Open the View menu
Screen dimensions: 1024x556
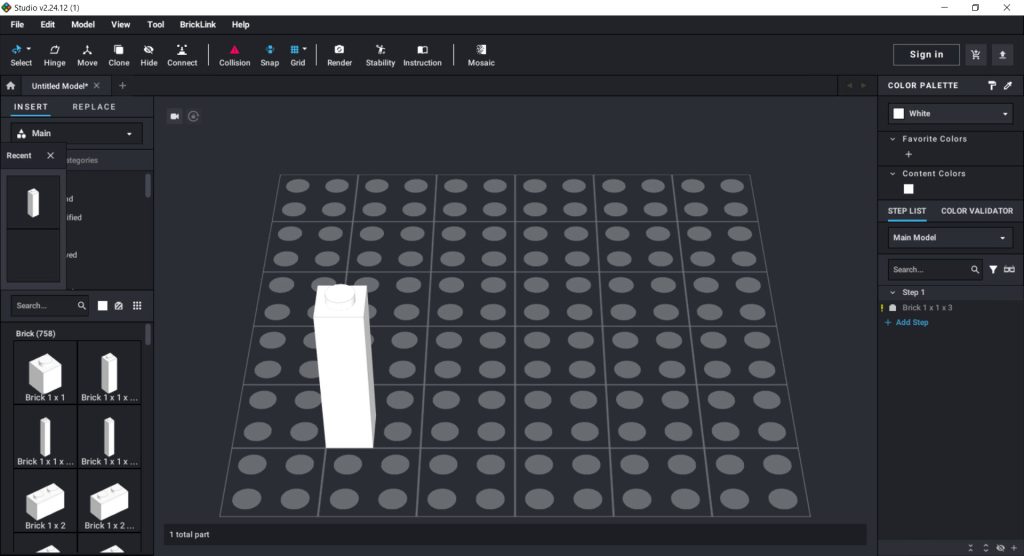click(120, 24)
